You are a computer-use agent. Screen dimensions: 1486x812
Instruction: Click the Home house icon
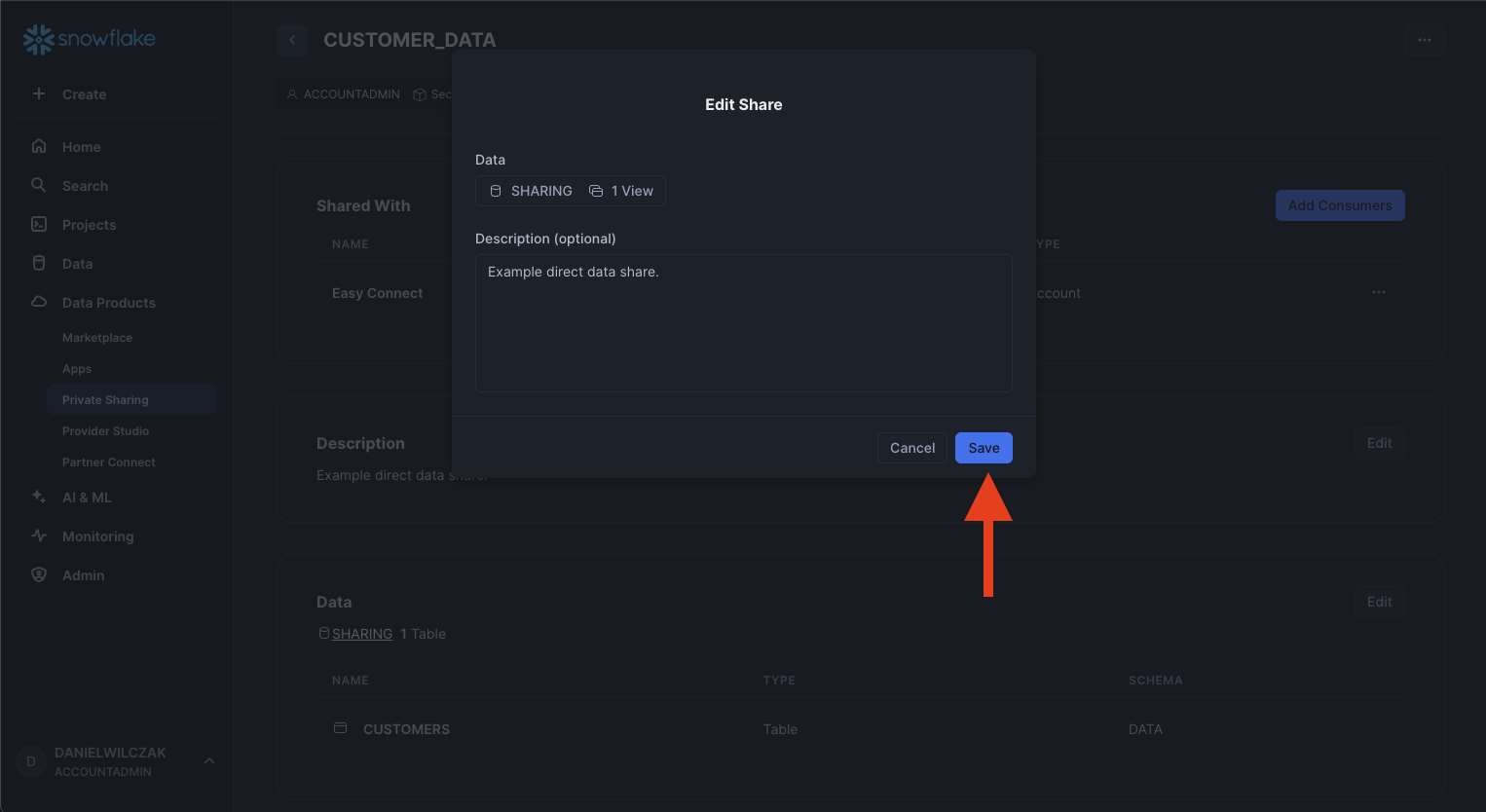[x=39, y=146]
